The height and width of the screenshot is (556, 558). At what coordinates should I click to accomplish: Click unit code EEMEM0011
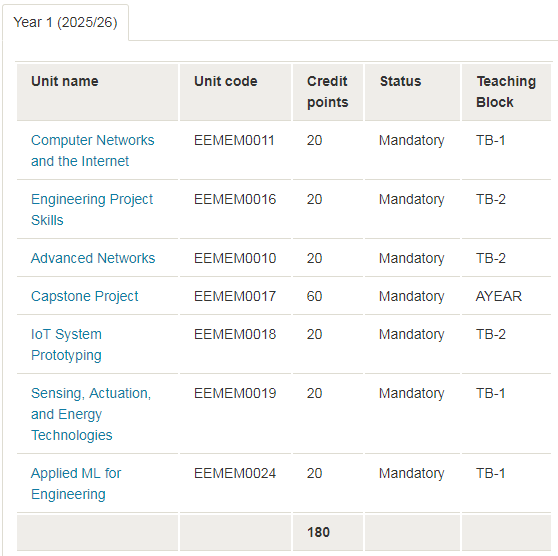[234, 140]
